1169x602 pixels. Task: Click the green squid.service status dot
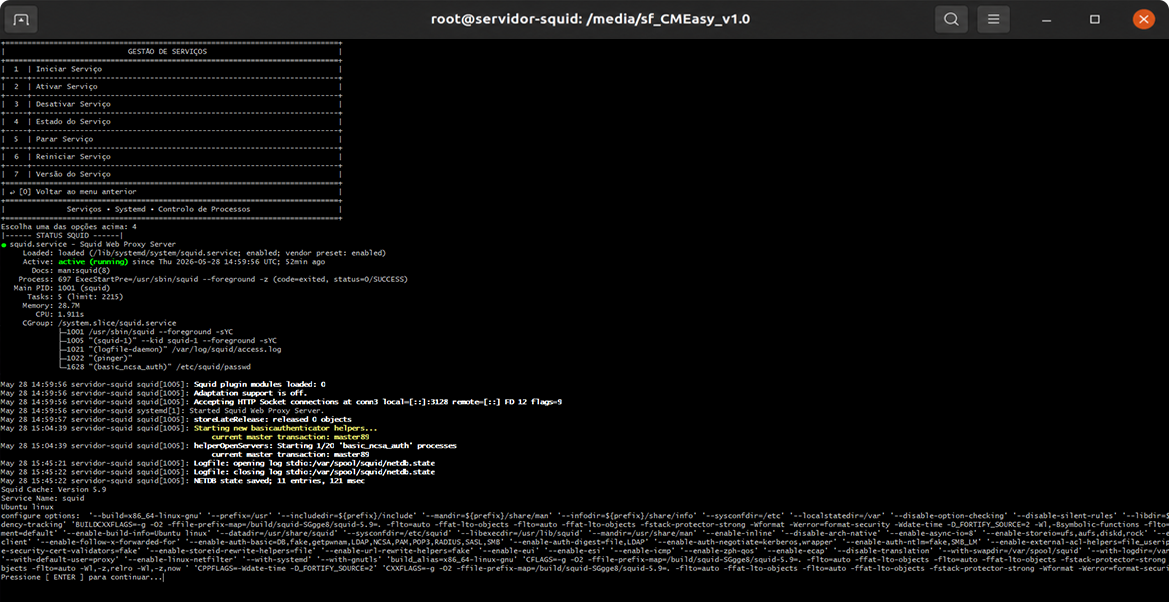[4, 244]
